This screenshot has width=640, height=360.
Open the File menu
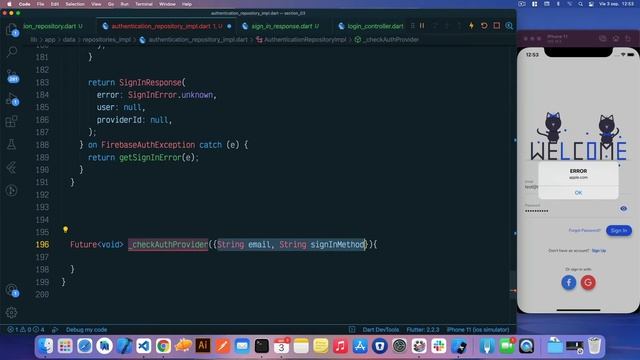(40, 4)
